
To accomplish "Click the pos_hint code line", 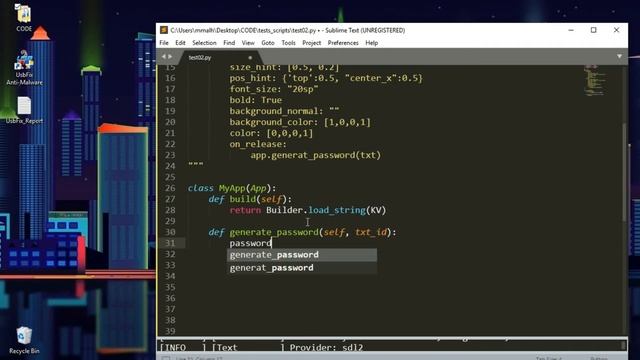I will [326, 78].
